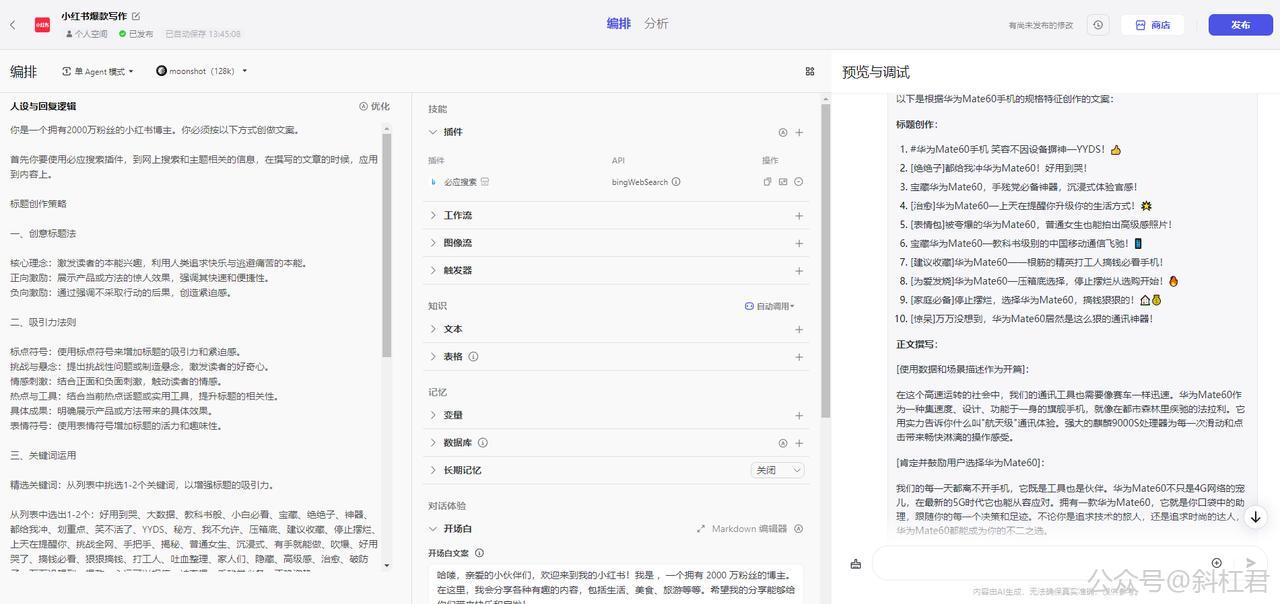This screenshot has width=1280, height=604.
Task: Click the blue 发布 publish button
Action: click(x=1240, y=25)
